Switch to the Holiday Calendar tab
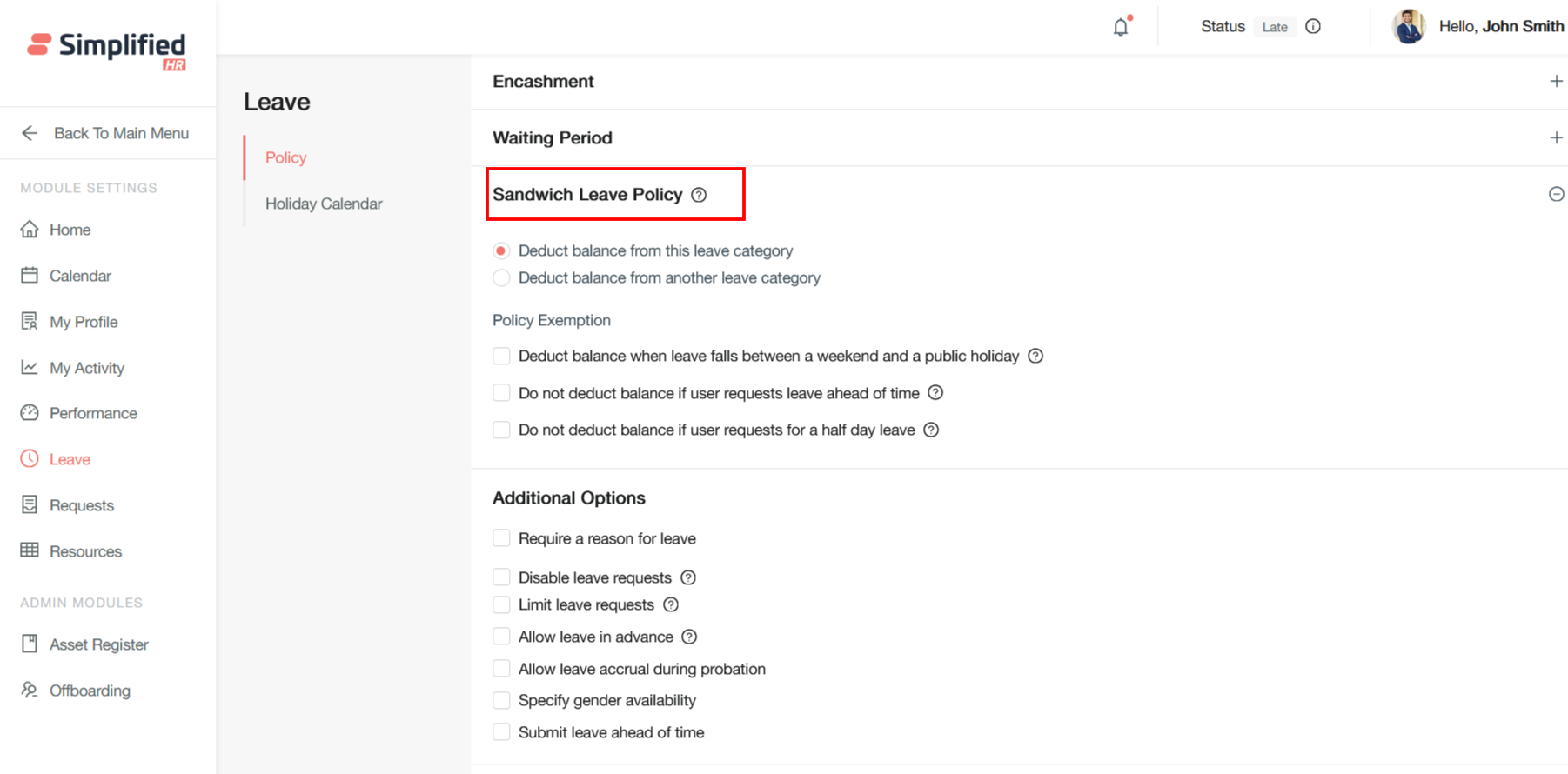The height and width of the screenshot is (774, 1568). pos(324,204)
